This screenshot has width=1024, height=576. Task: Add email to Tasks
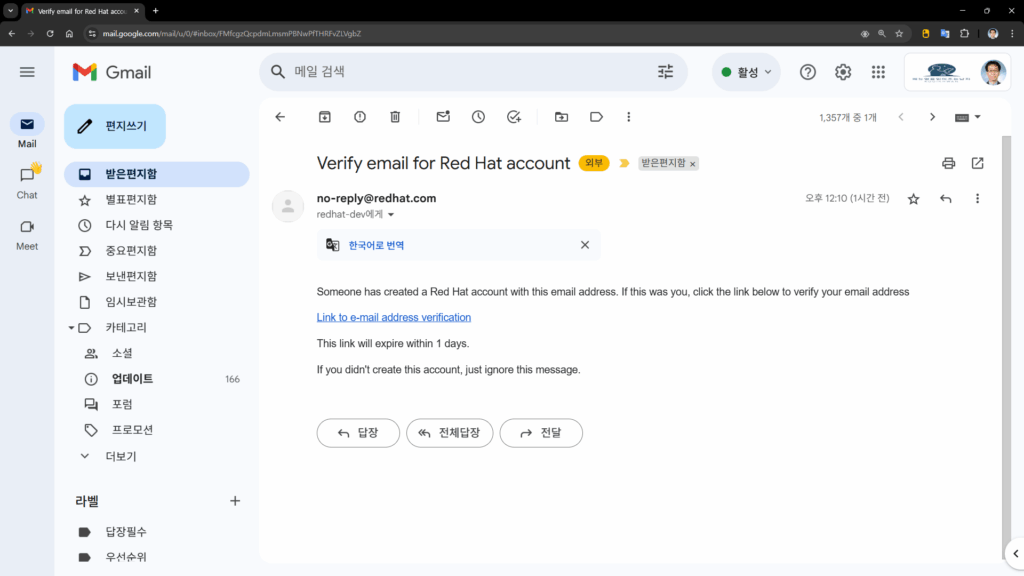pos(514,117)
